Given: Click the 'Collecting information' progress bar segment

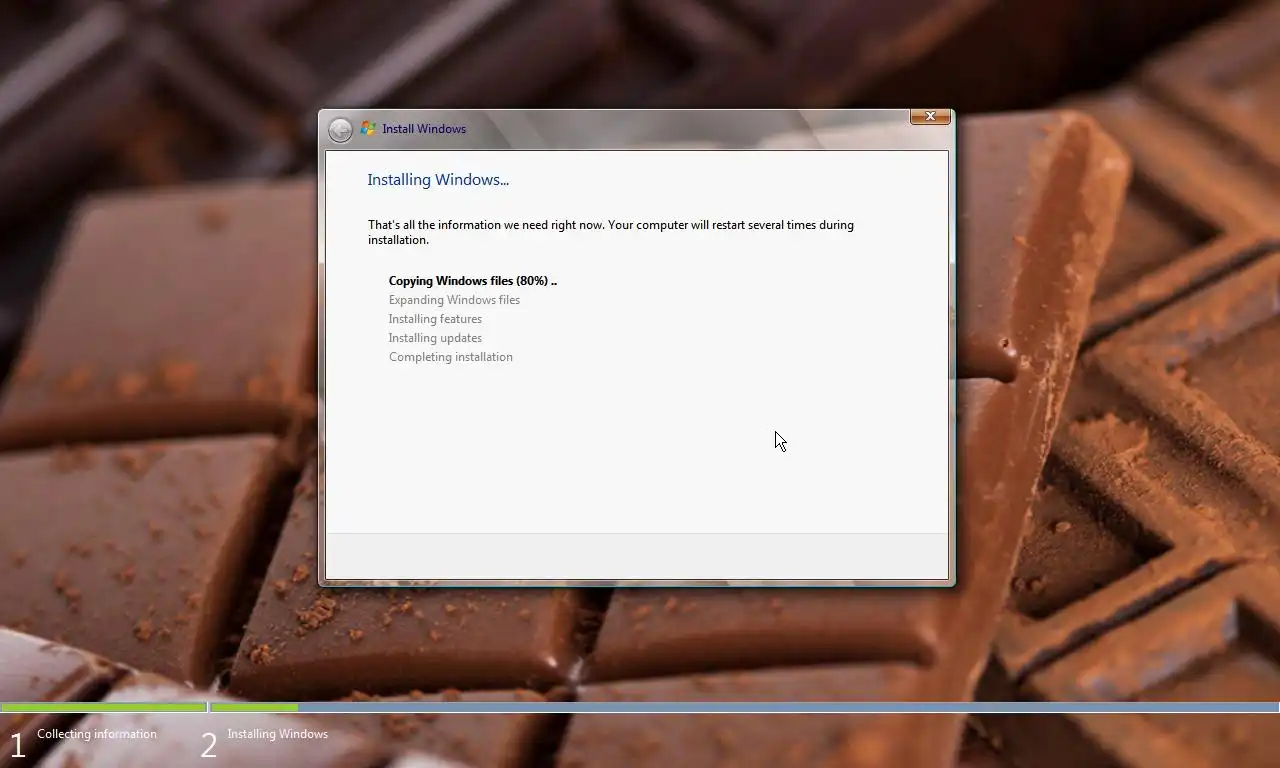Looking at the screenshot, I should click(104, 707).
